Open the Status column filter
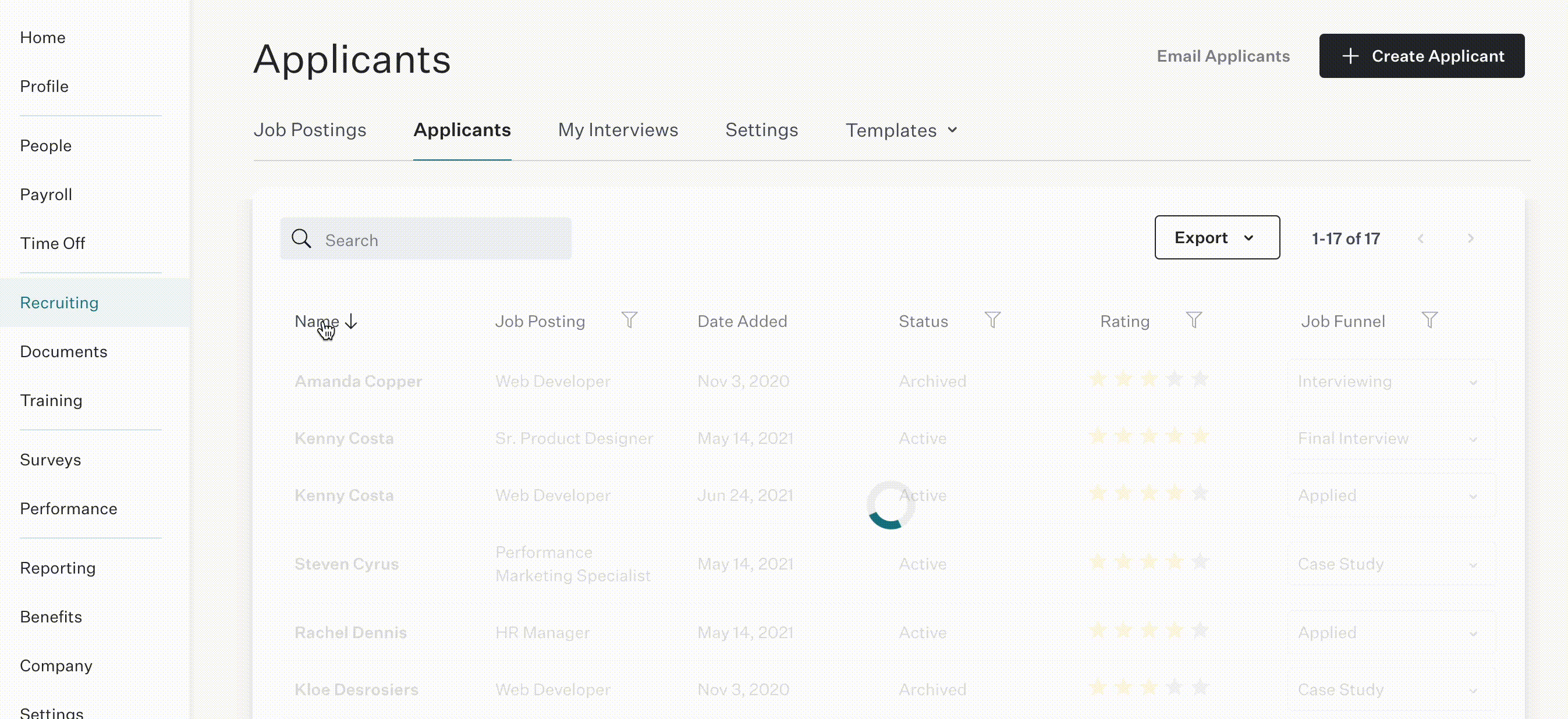 pos(992,320)
